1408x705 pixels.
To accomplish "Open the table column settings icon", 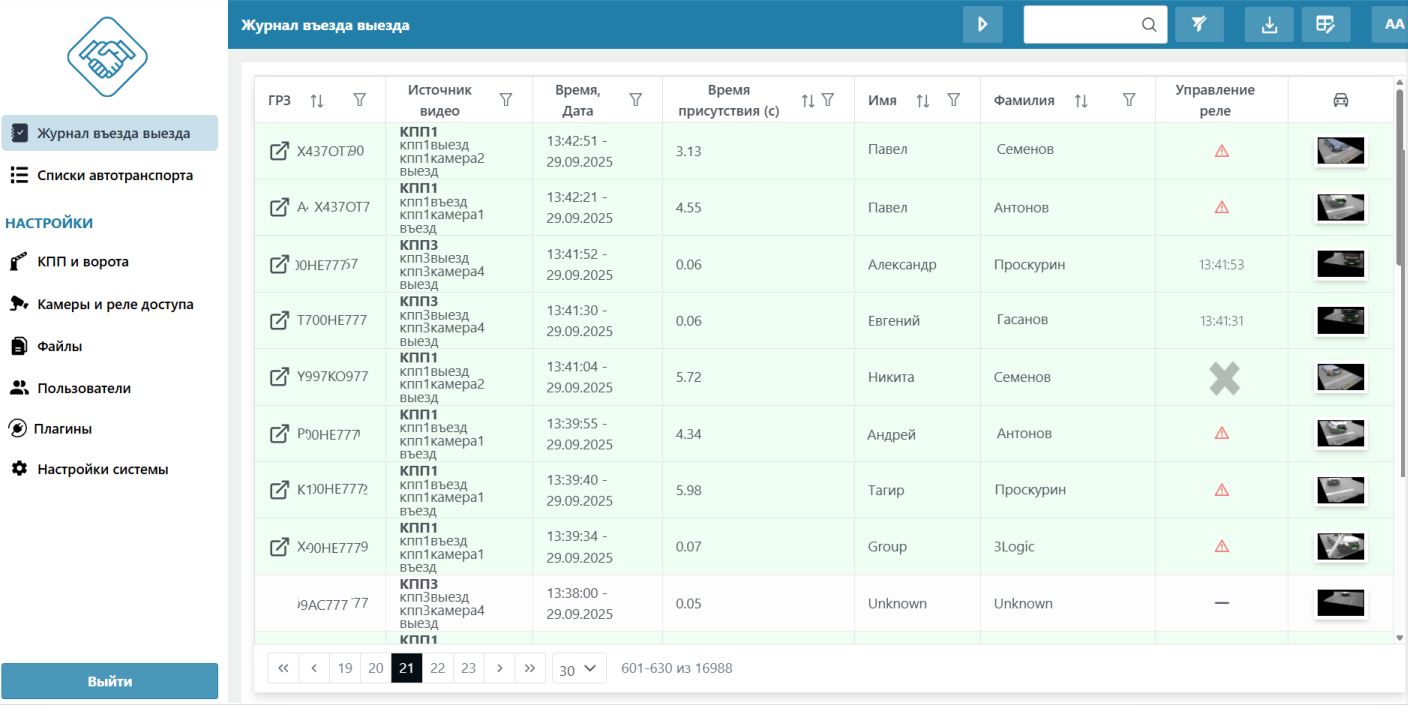I will 1326,25.
